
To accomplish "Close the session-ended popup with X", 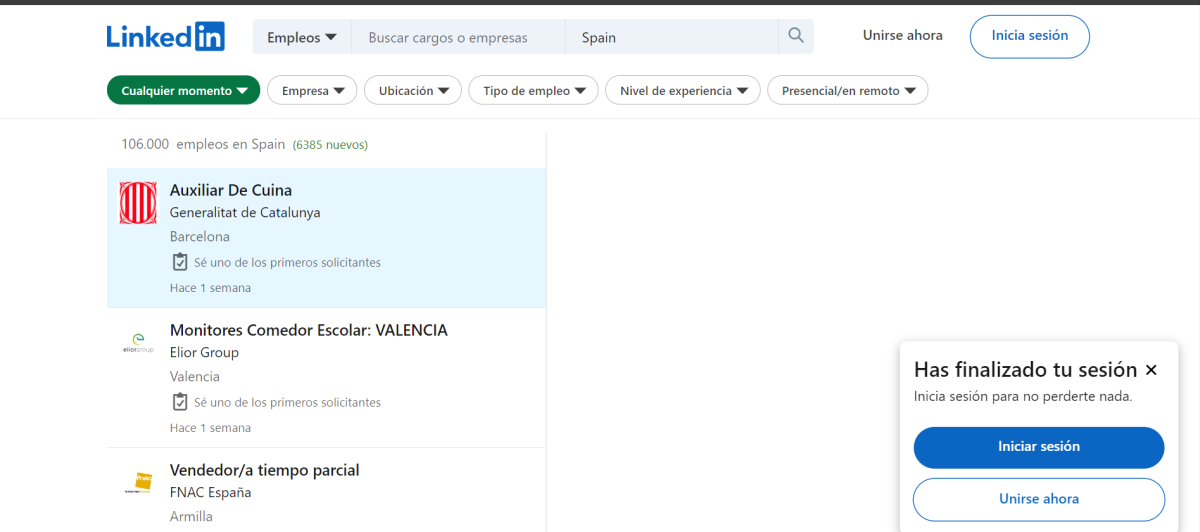I will 1151,370.
